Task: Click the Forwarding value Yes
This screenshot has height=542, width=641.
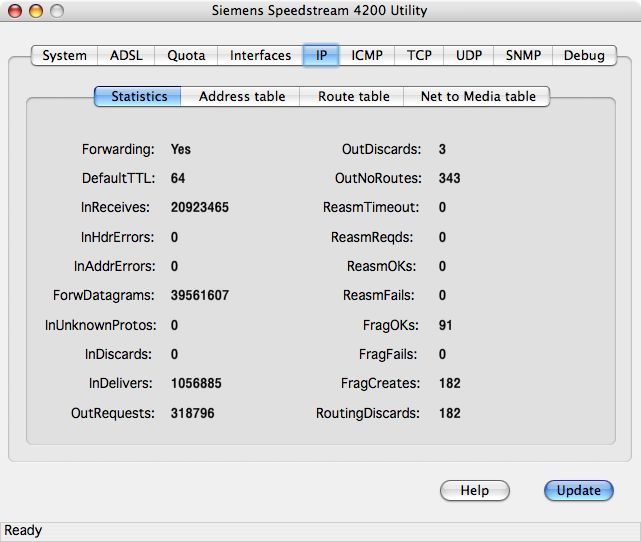Action: click(181, 149)
